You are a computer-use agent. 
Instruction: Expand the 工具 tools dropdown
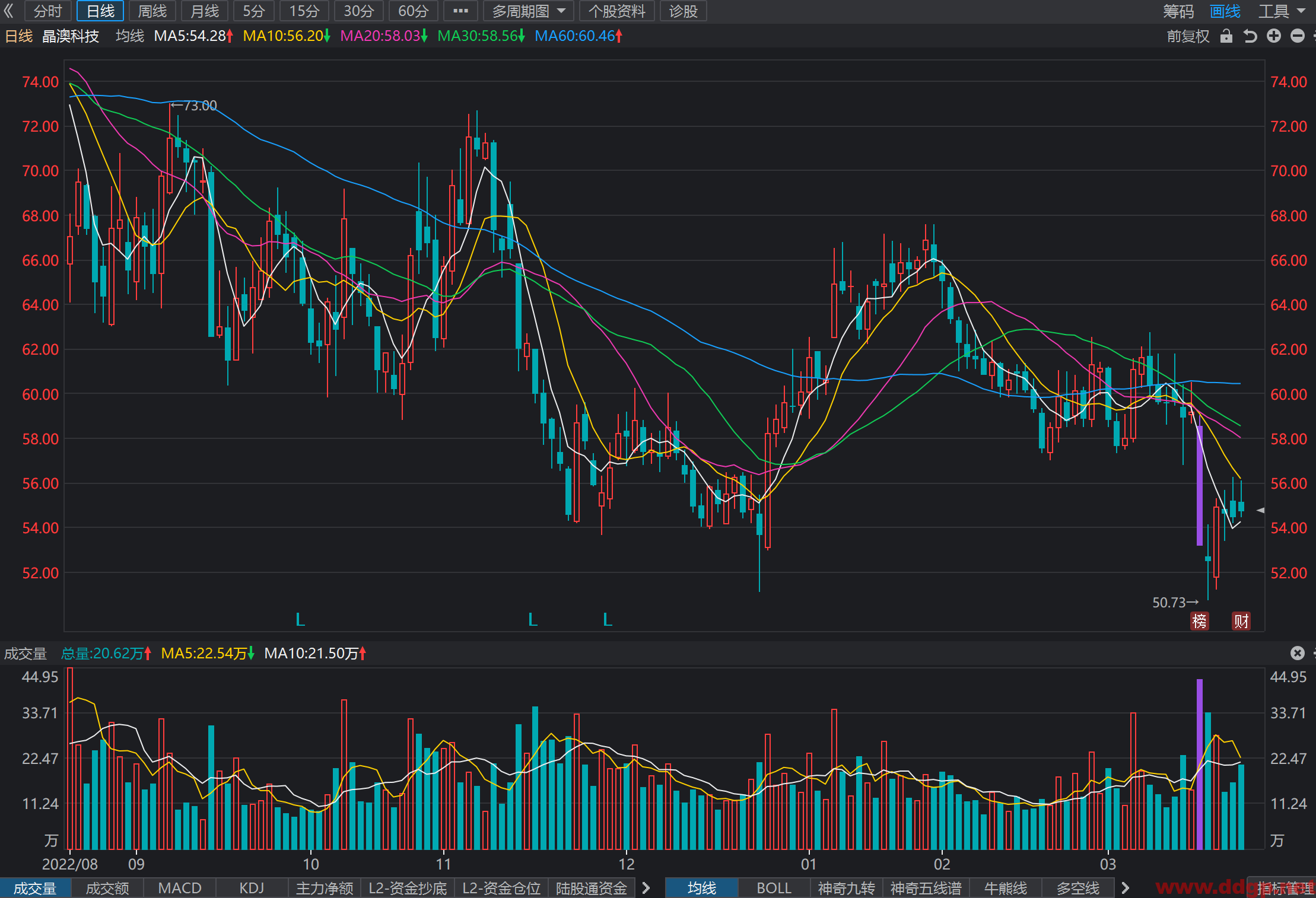1282,11
